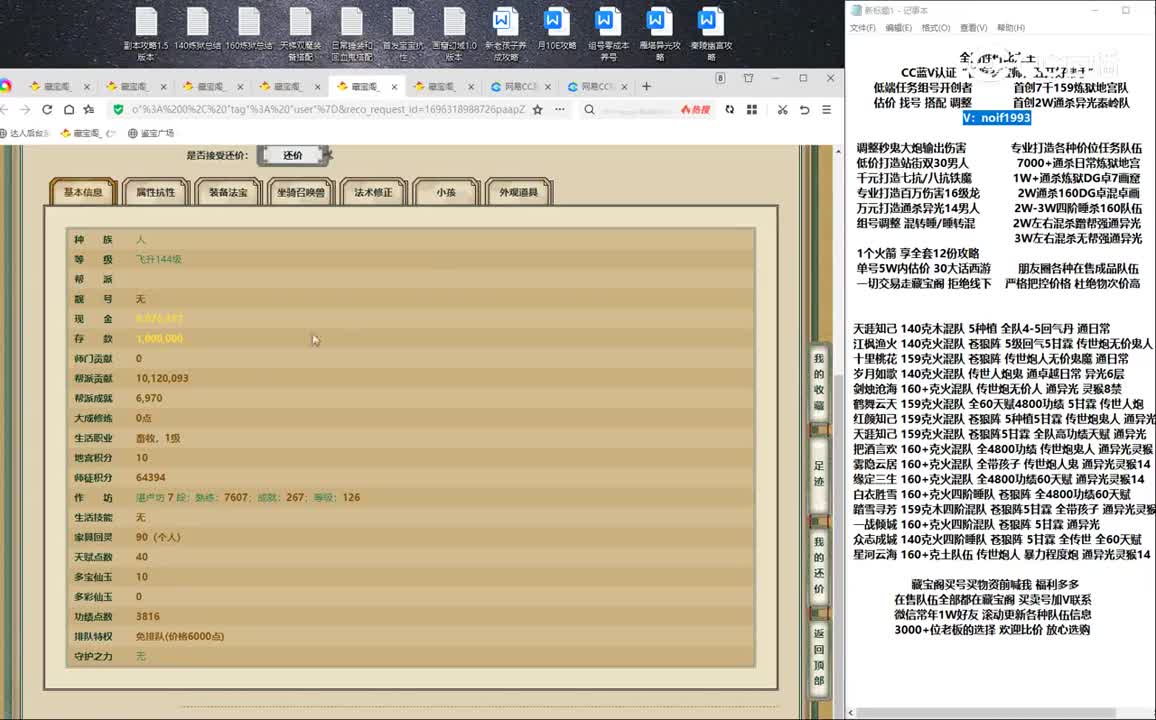Open Notepad 查看(V) menu

pos(973,28)
